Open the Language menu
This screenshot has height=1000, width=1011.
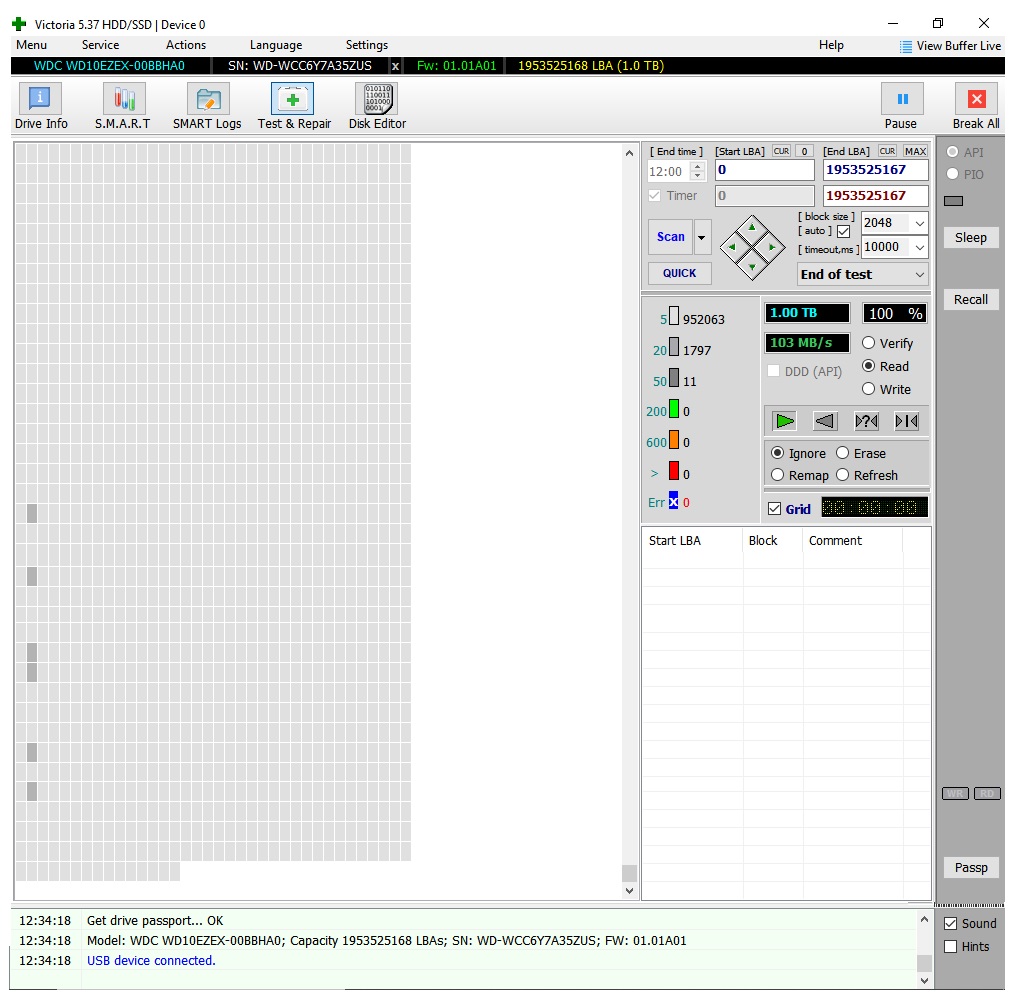(276, 45)
